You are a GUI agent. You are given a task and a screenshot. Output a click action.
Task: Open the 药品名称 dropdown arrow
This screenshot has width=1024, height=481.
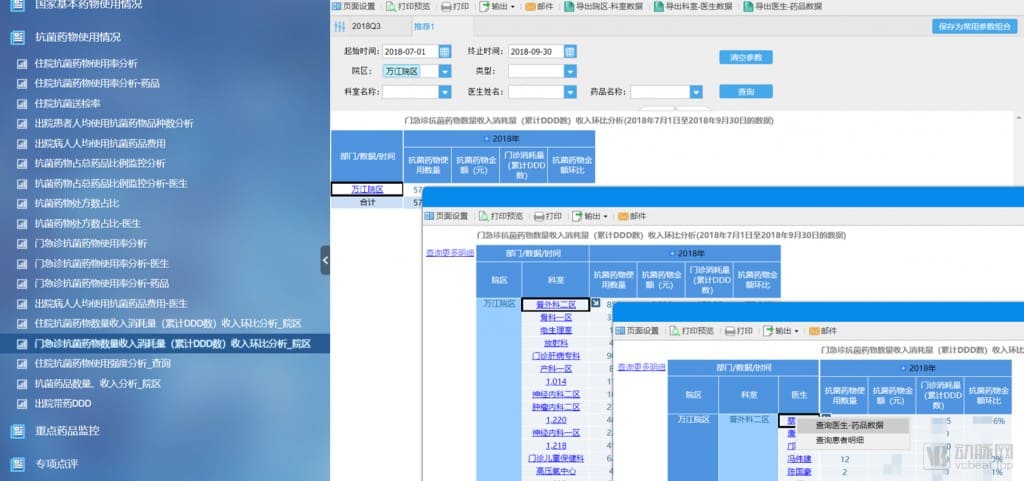pyautogui.click(x=696, y=92)
